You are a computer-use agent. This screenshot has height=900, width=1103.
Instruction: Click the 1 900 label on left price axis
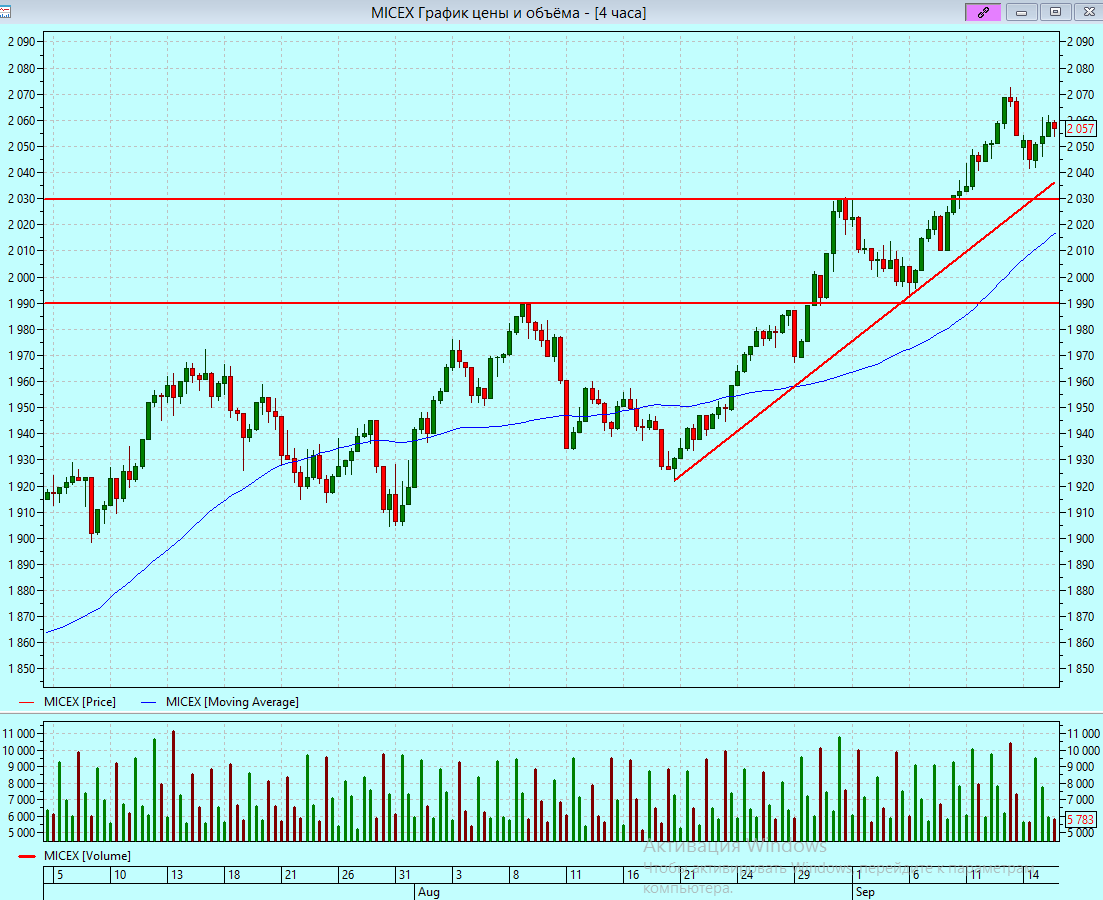tap(22, 538)
